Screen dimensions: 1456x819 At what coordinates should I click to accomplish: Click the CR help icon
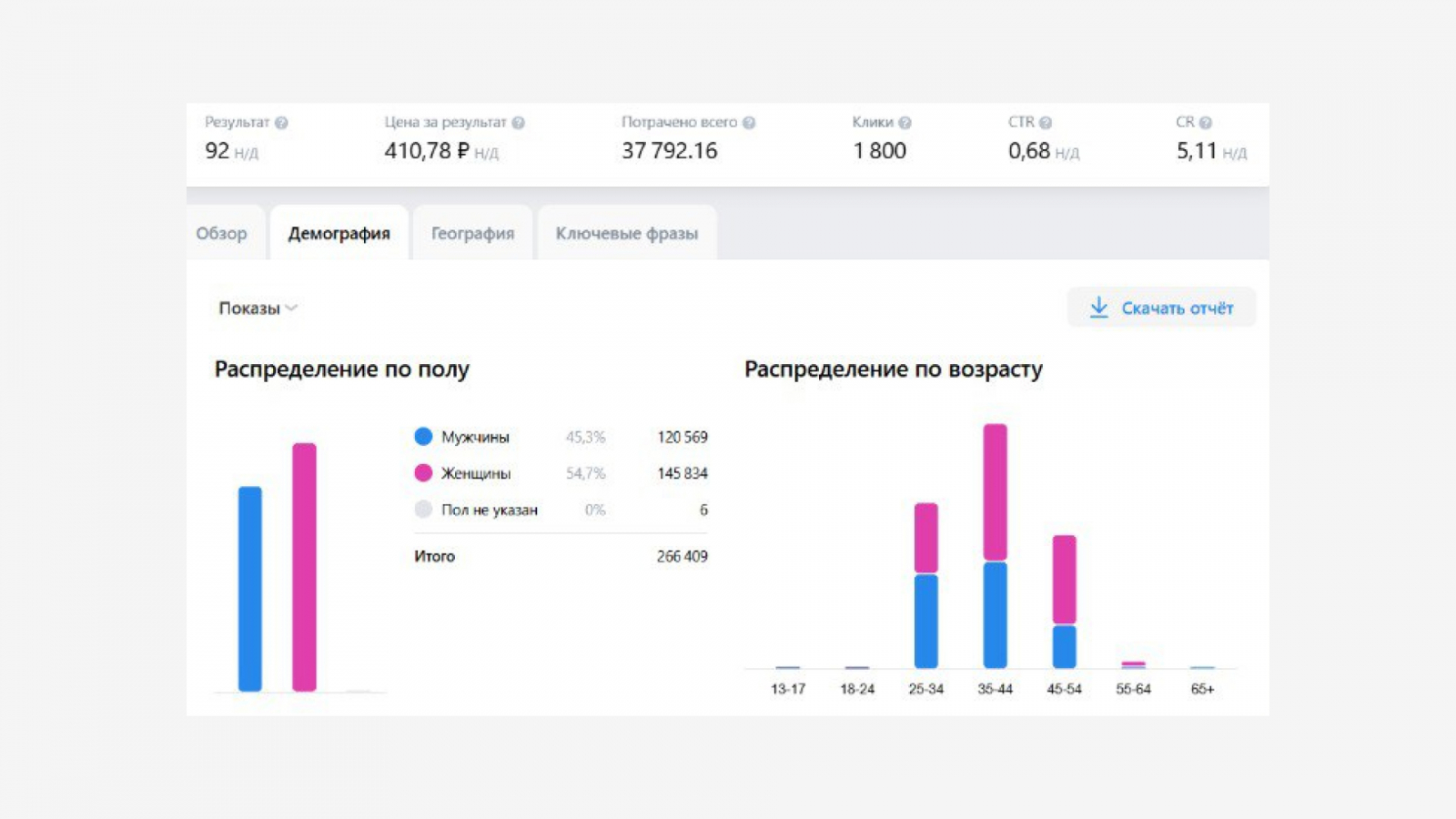[1206, 123]
